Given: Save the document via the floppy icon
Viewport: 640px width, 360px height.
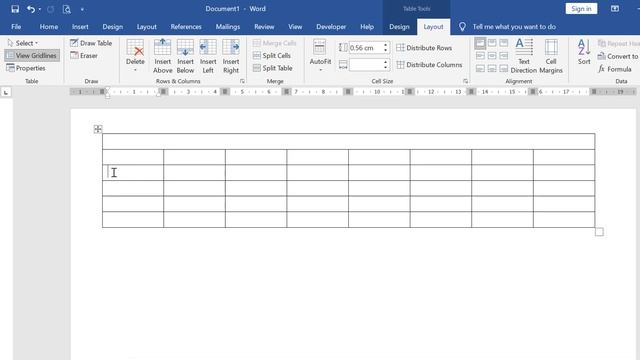Looking at the screenshot, I should [15, 9].
